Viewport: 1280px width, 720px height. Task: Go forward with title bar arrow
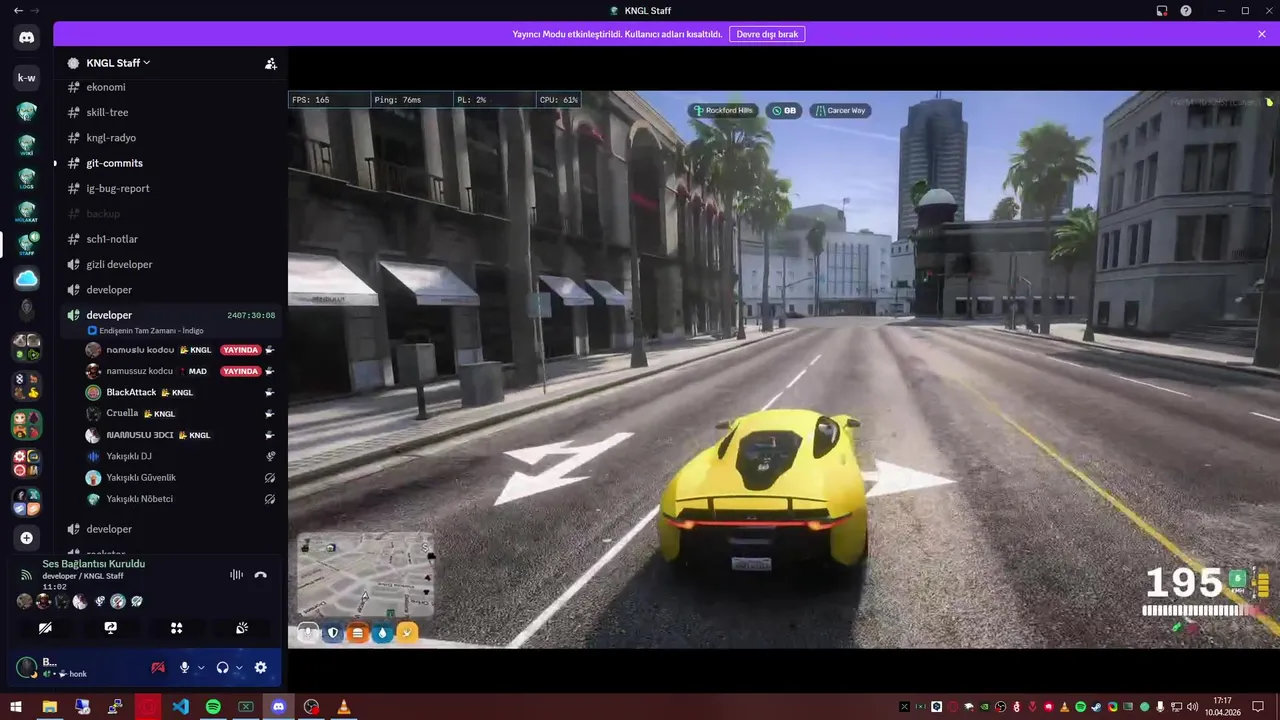[x=37, y=10]
